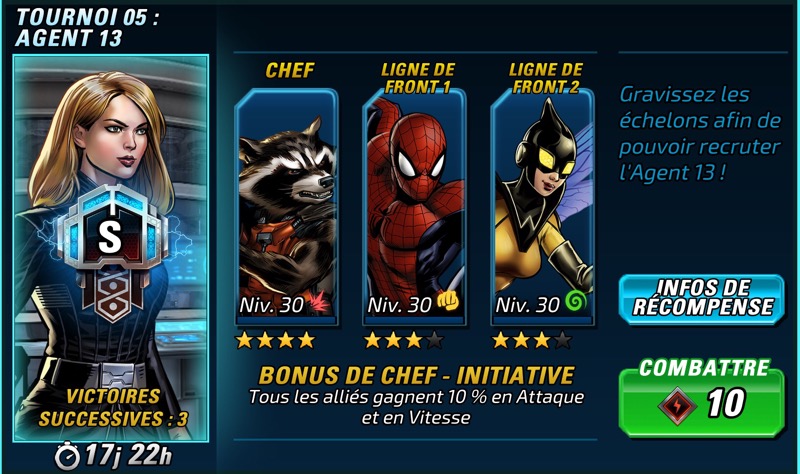Viewport: 800px width, 474px height.
Task: Click Rocket Raccoon's four gold stars
Action: 276,340
